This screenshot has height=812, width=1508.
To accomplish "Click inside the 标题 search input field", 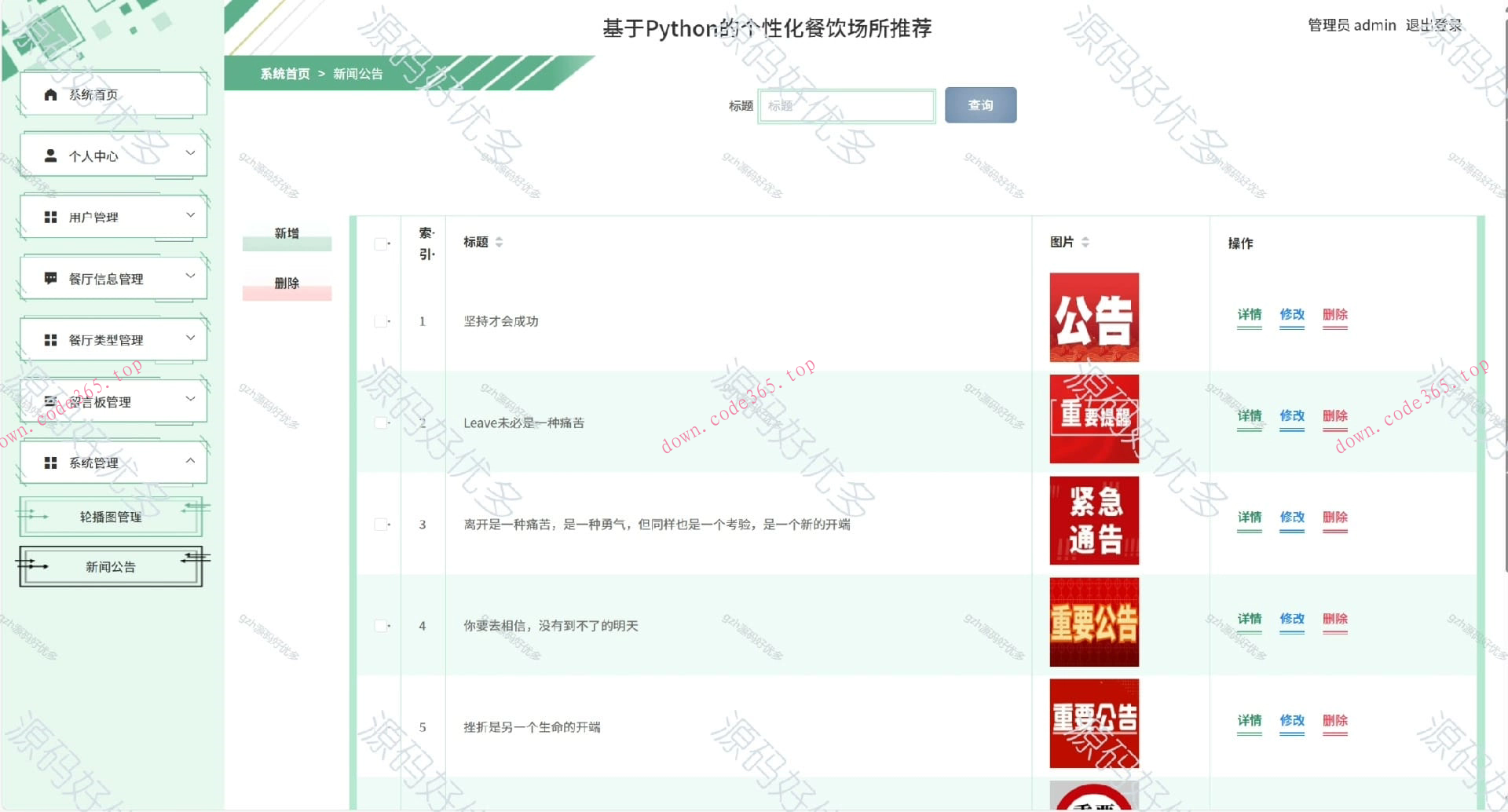I will [x=846, y=105].
